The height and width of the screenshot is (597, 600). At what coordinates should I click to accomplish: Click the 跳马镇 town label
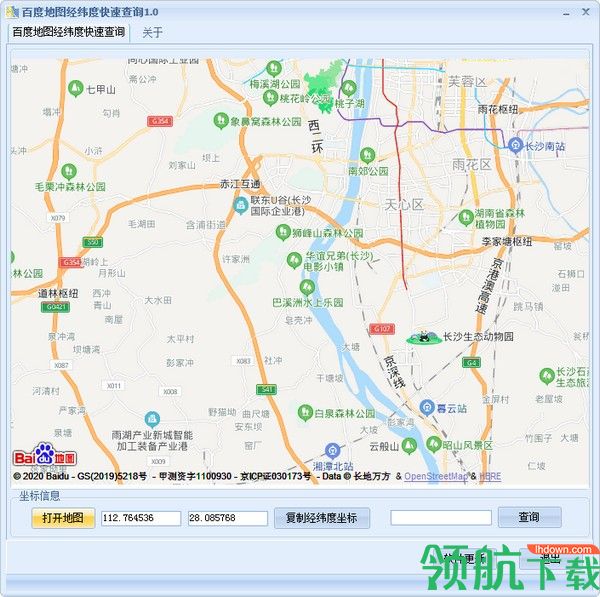[x=528, y=306]
